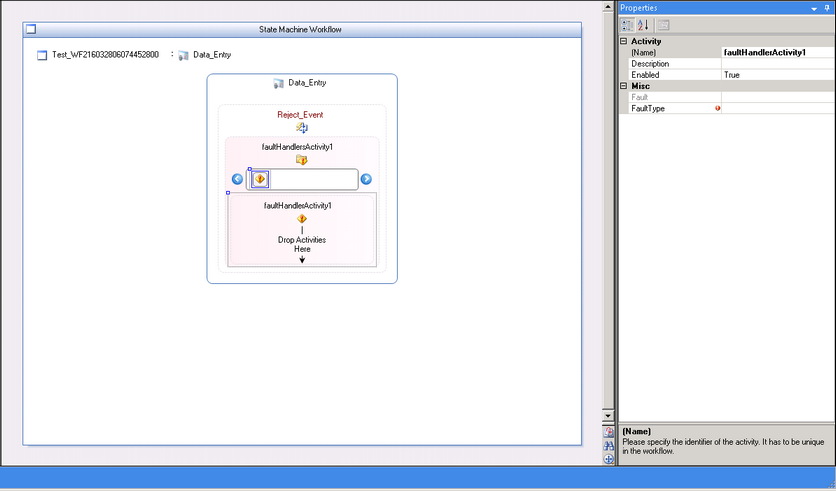Screen dimensions: 836x491
Task: Click the zoom tool icon below the scrollbar
Action: tap(608, 432)
